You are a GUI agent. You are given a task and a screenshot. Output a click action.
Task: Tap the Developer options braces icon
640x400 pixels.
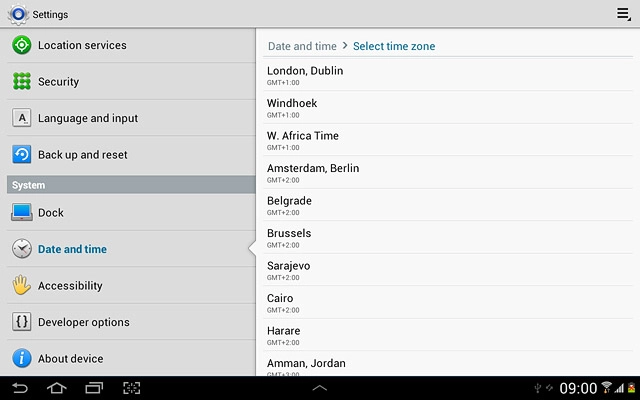(x=22, y=322)
